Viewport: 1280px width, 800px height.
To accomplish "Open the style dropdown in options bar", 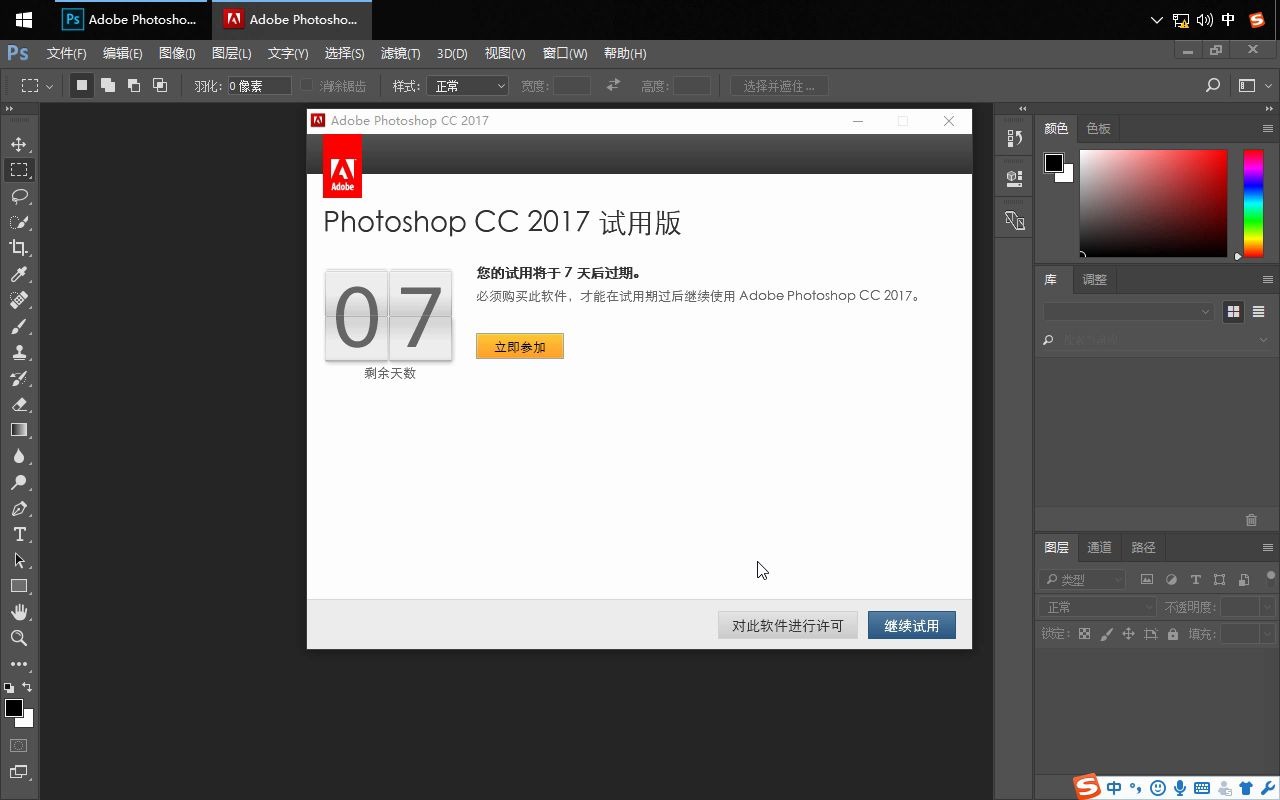I will pos(467,85).
